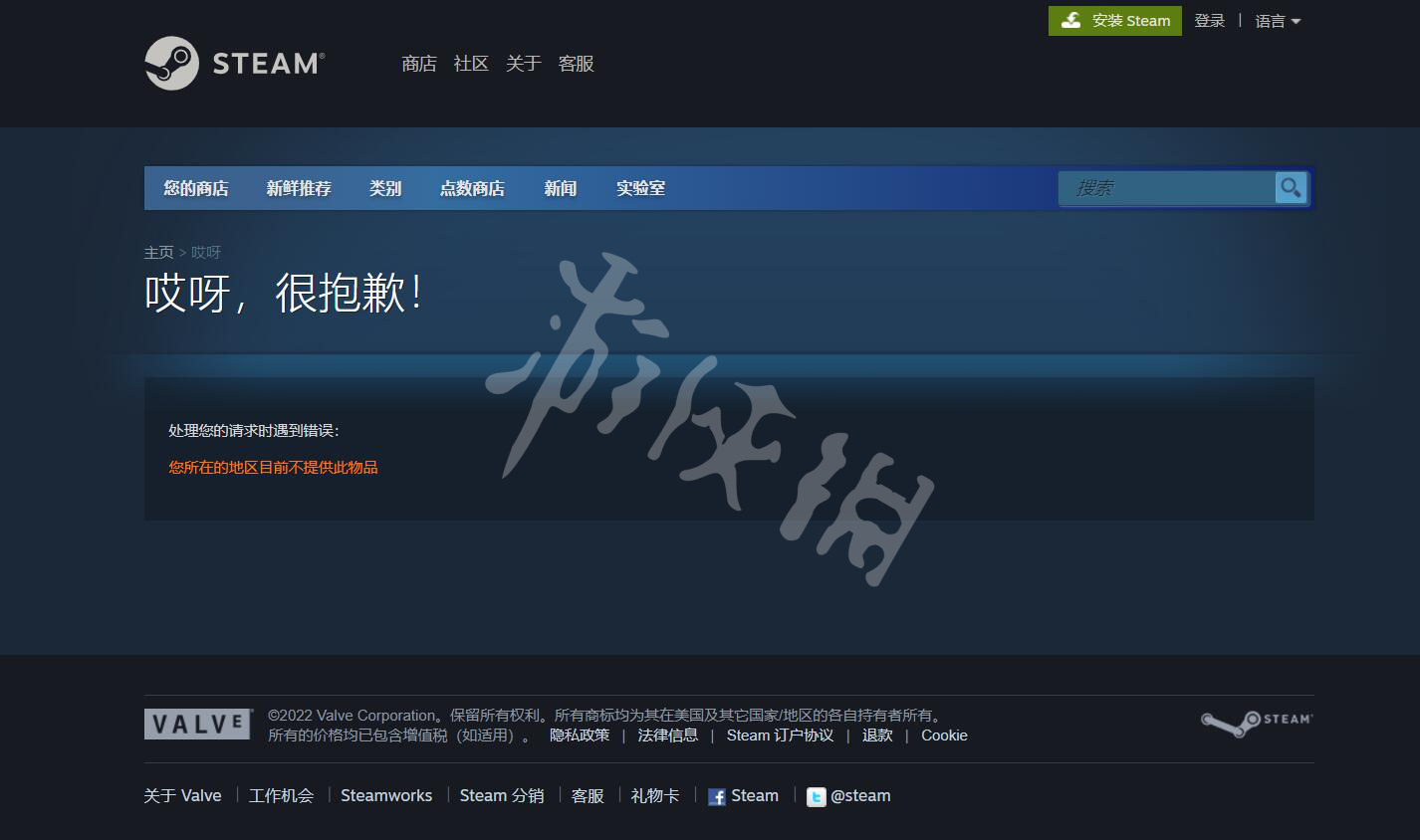Open Steam's Facebook page link
The image size is (1420, 840).
[743, 796]
